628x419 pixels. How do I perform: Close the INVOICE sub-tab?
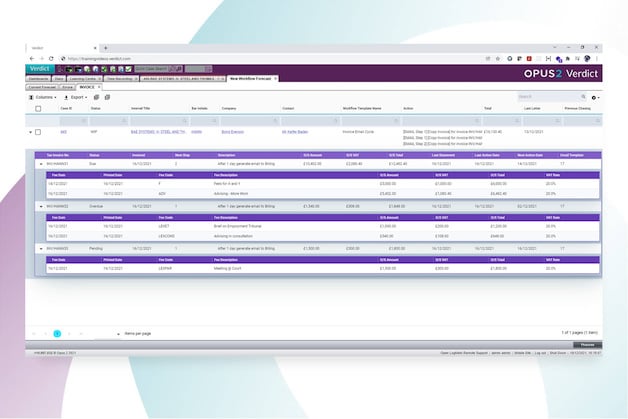[x=99, y=87]
